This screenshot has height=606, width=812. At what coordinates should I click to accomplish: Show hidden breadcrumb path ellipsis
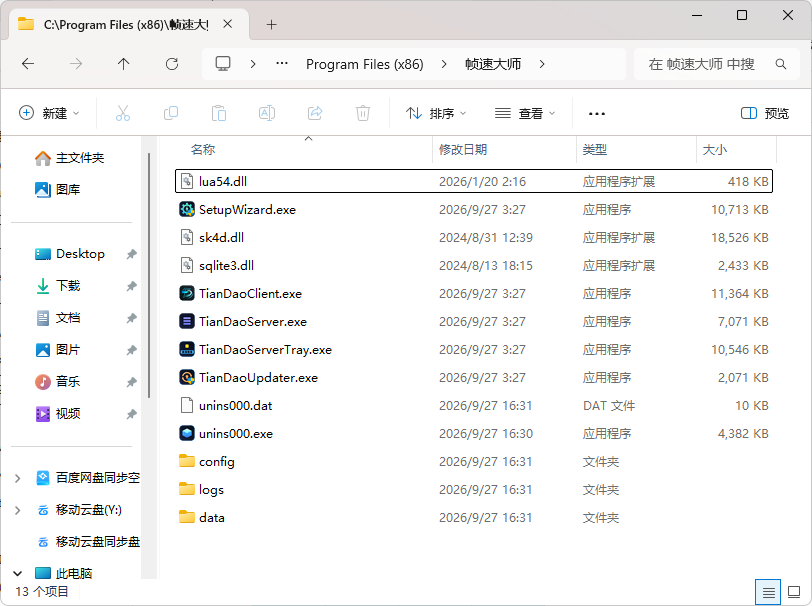point(282,64)
